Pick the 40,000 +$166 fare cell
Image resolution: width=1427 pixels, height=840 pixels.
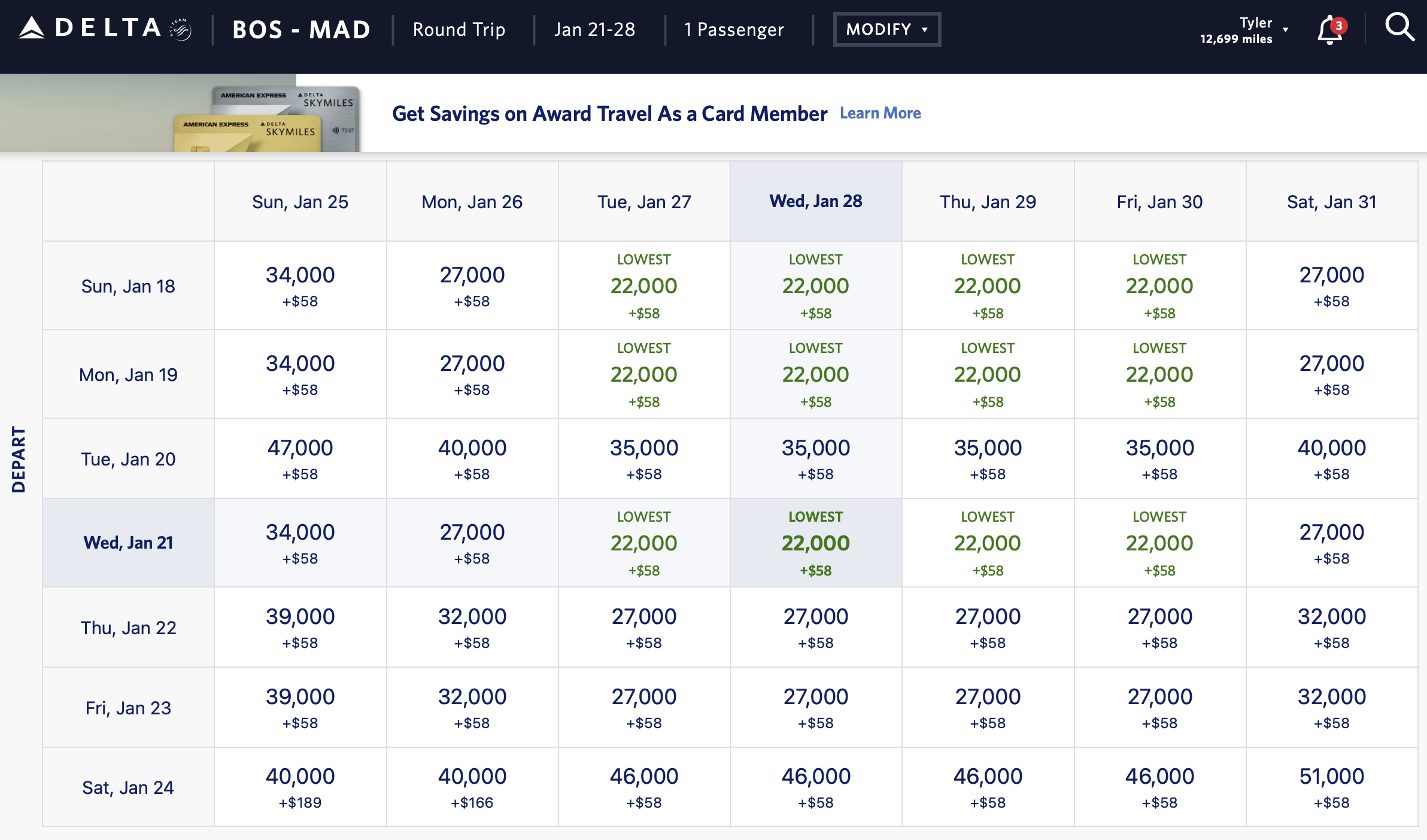click(x=472, y=787)
